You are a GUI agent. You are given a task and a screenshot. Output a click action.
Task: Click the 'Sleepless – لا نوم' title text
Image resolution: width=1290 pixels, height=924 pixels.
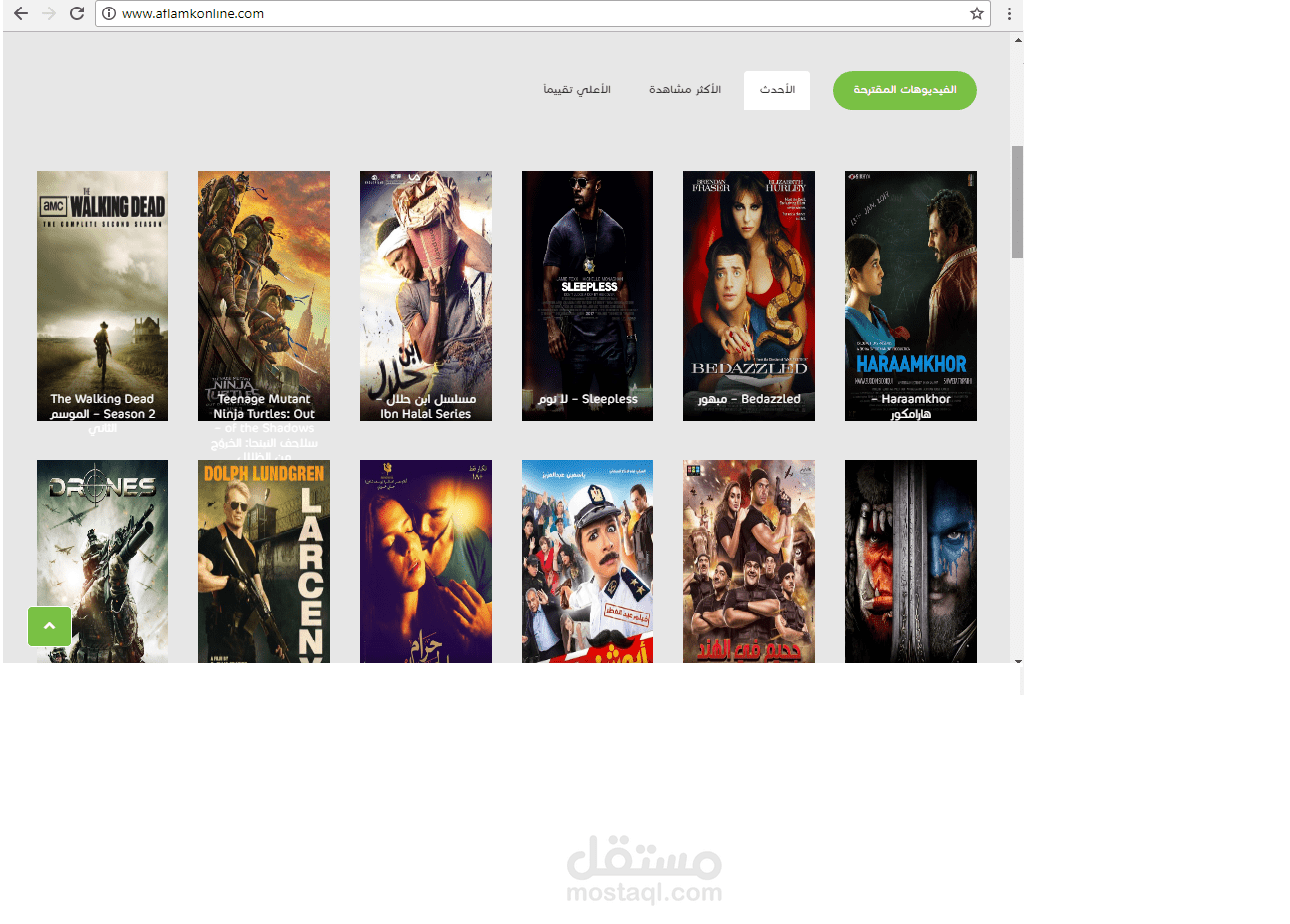[588, 399]
